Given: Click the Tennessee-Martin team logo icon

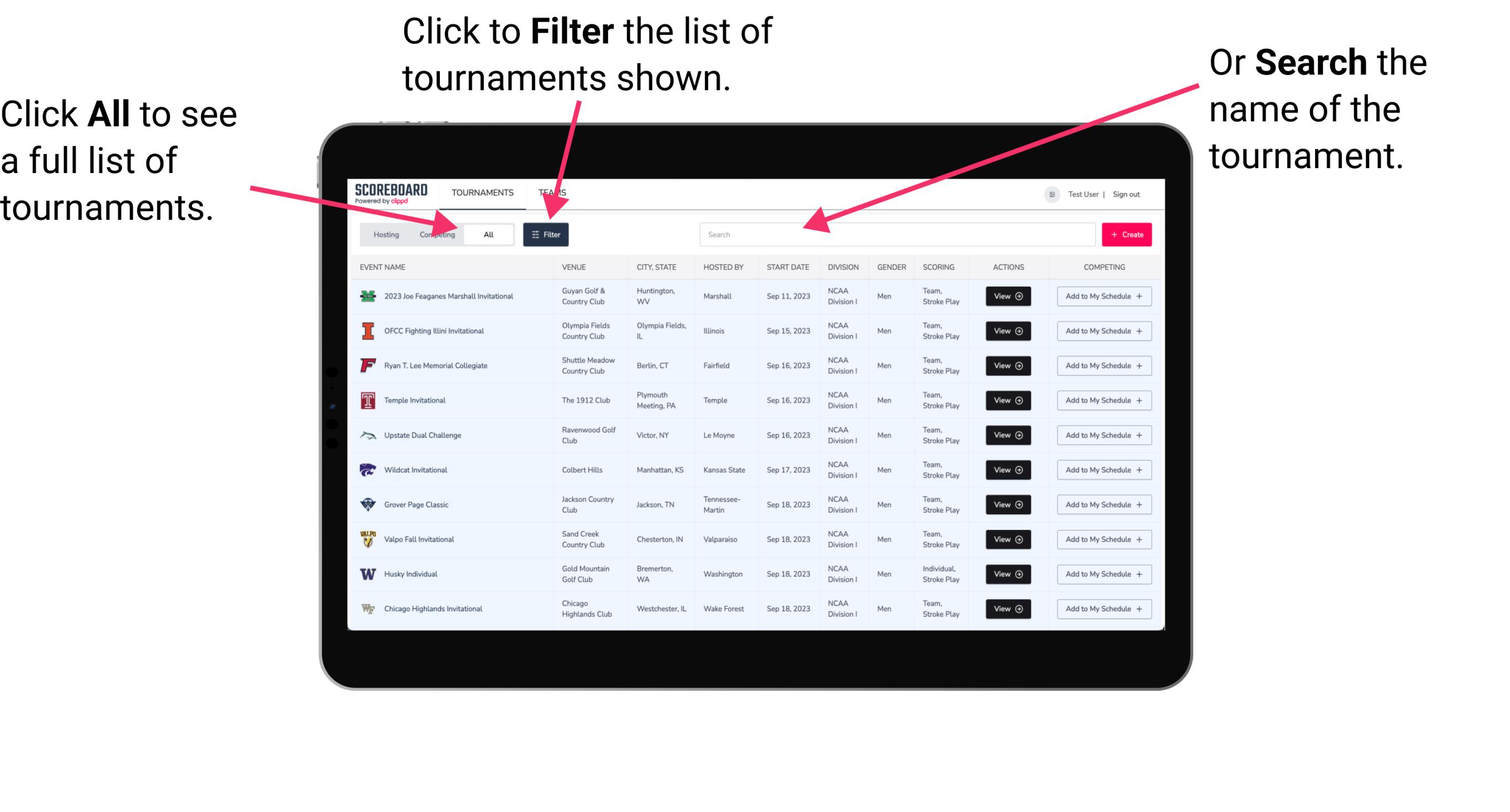Looking at the screenshot, I should 369,505.
